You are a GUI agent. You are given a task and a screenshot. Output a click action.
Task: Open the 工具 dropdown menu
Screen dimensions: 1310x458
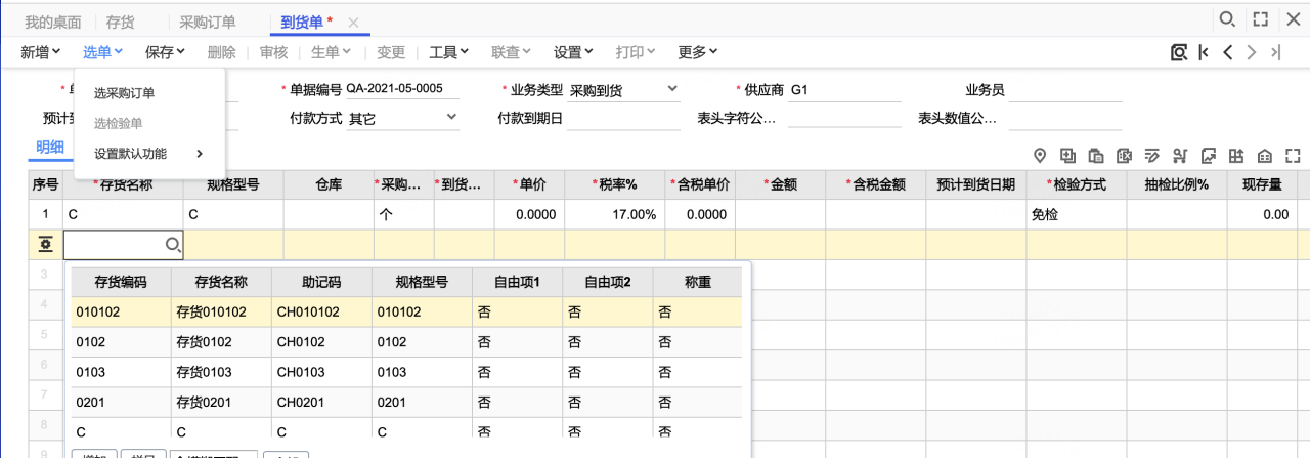(x=450, y=52)
